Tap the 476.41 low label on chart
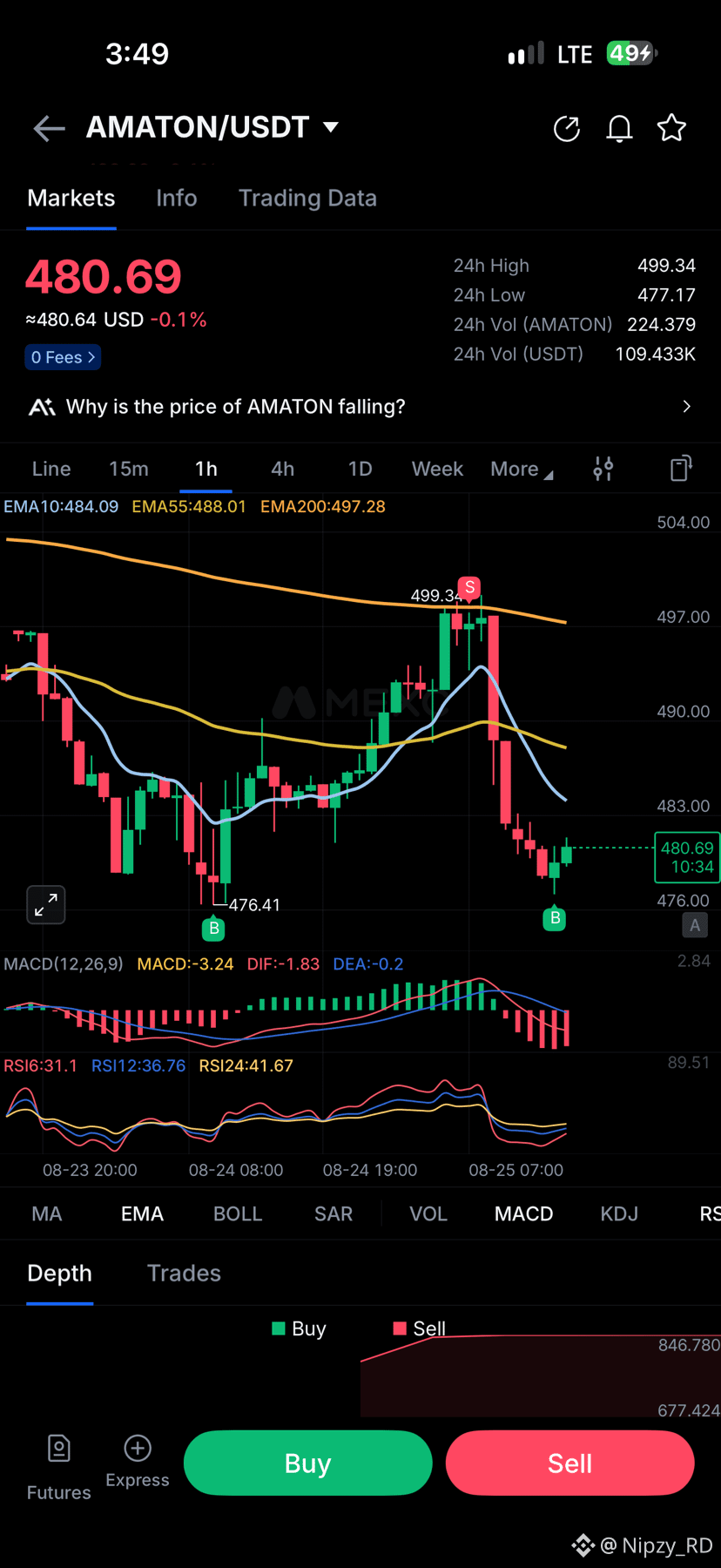Screen dimensions: 721x1568 [254, 905]
